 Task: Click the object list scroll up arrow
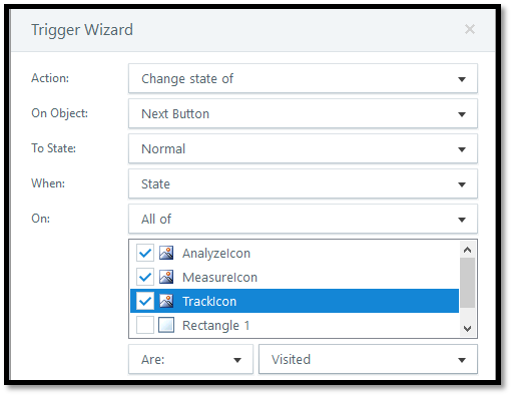pos(467,250)
